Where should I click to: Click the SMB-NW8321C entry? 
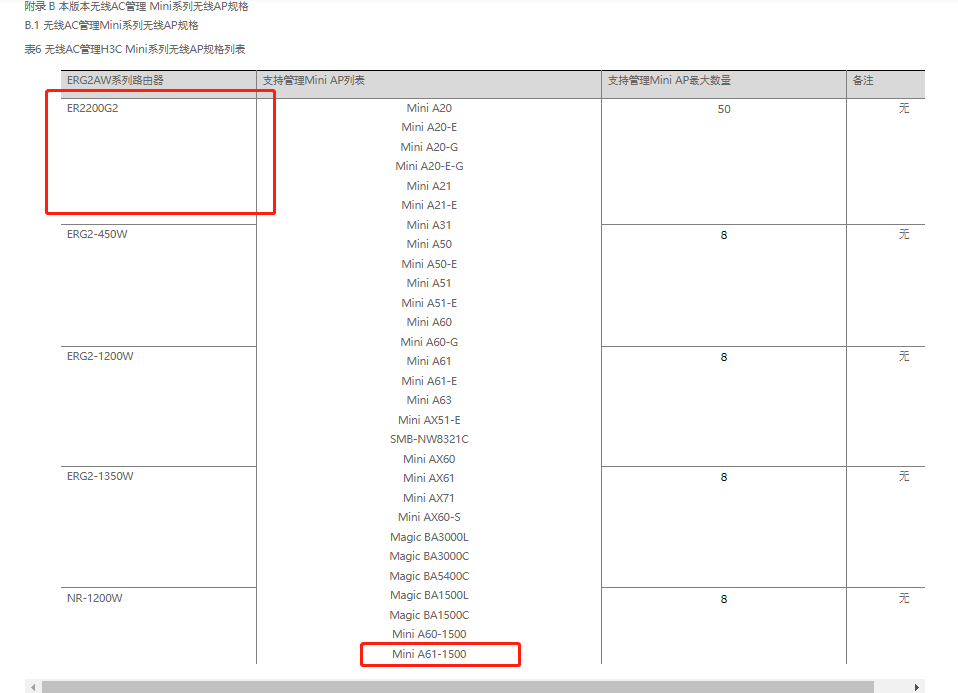pos(429,439)
